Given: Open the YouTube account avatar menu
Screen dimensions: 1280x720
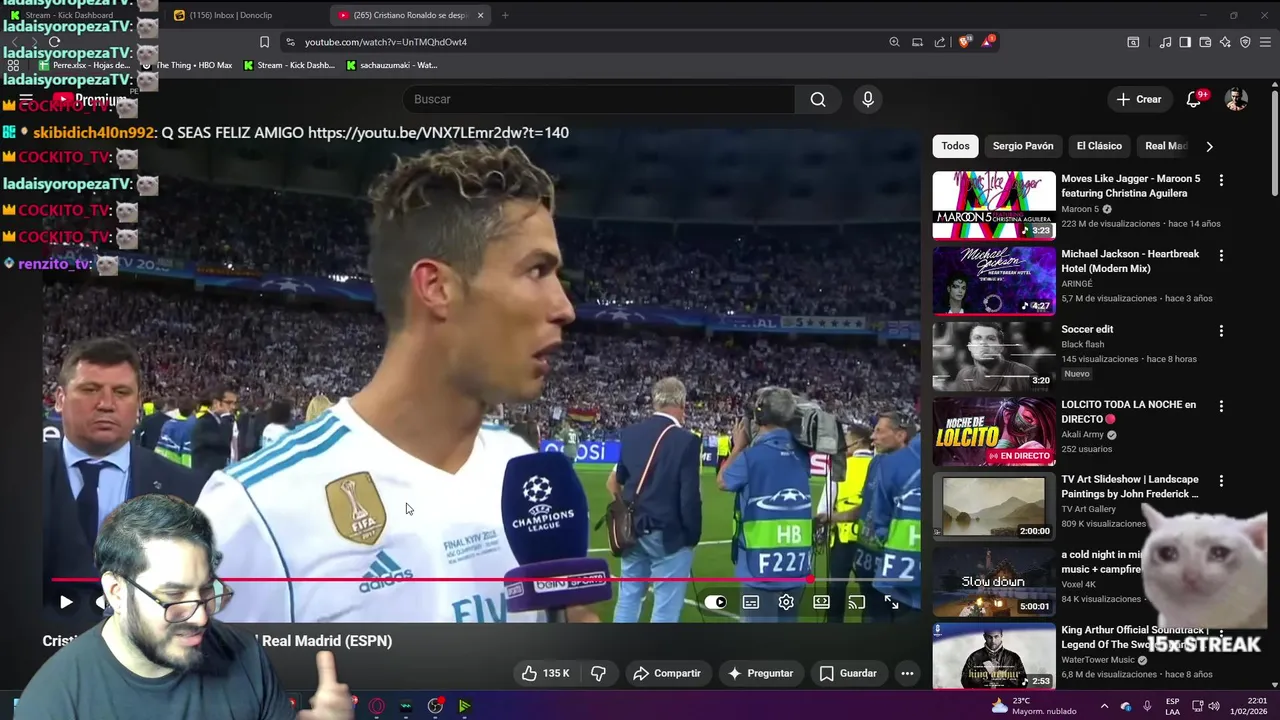Looking at the screenshot, I should point(1237,99).
